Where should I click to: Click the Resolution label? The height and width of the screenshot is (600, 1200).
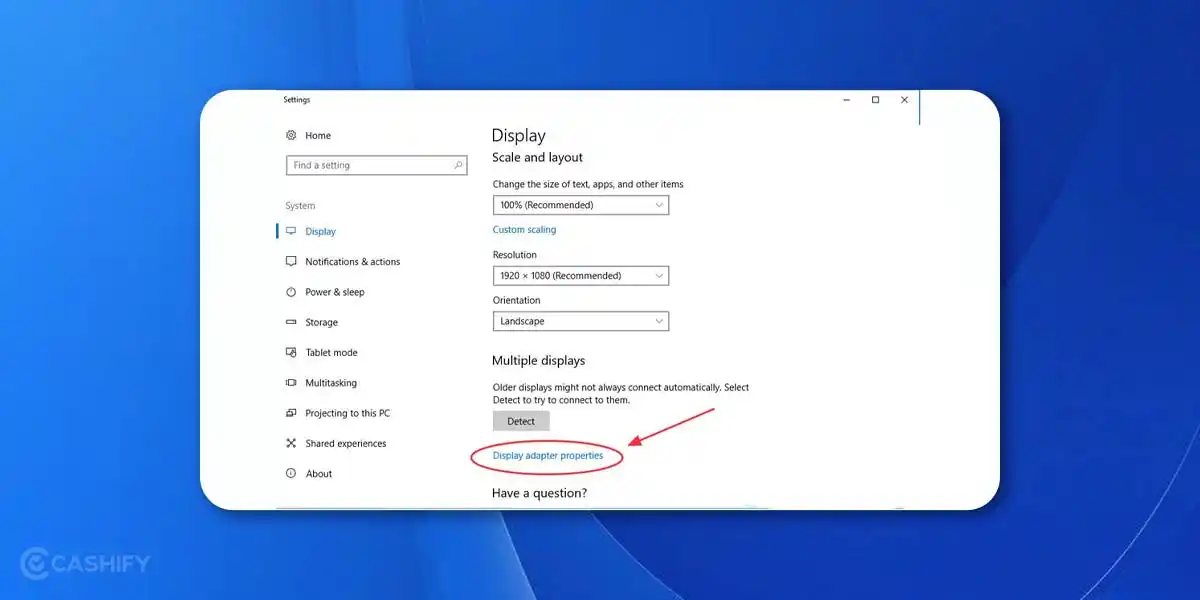tap(514, 255)
